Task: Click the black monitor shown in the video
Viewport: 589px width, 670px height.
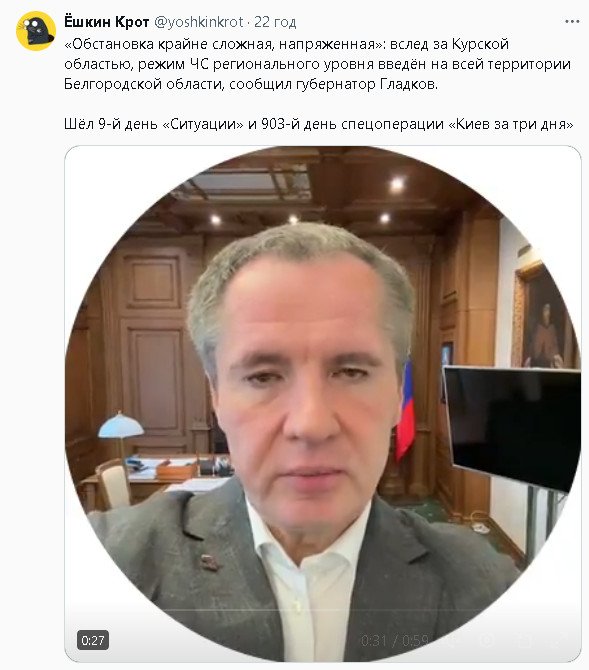Action: point(513,427)
